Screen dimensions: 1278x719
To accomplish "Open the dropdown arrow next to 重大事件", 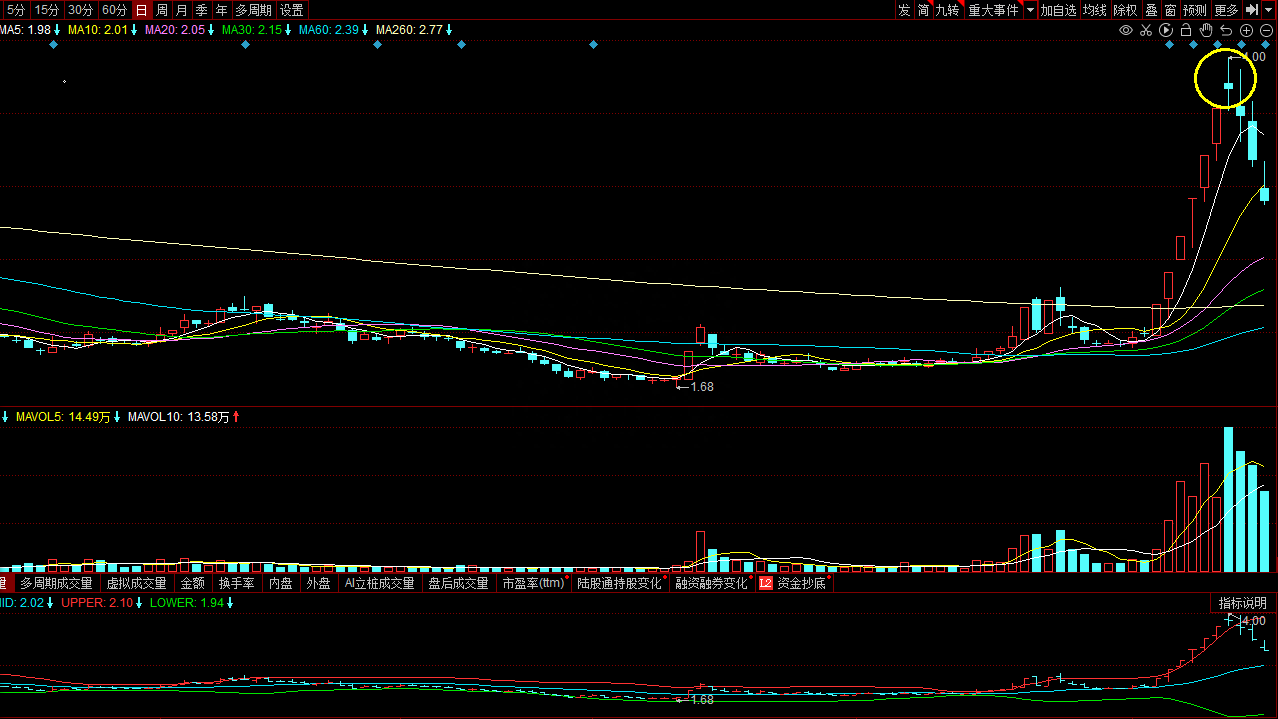I will point(1030,10).
